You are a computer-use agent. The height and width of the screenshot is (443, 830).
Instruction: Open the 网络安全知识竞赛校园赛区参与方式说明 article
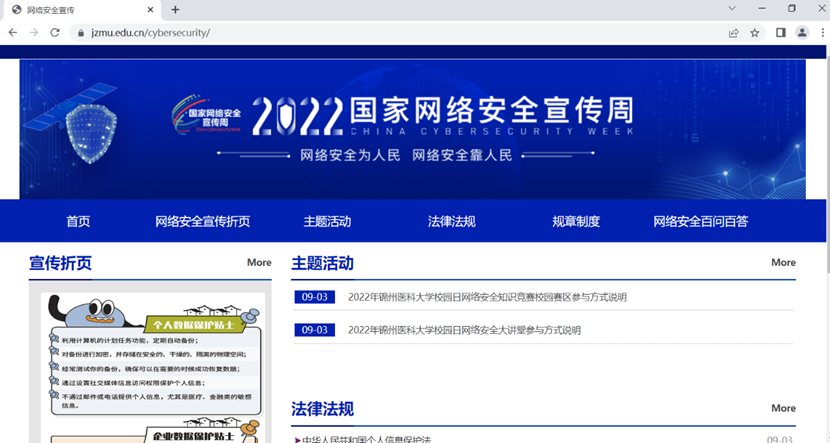click(487, 297)
